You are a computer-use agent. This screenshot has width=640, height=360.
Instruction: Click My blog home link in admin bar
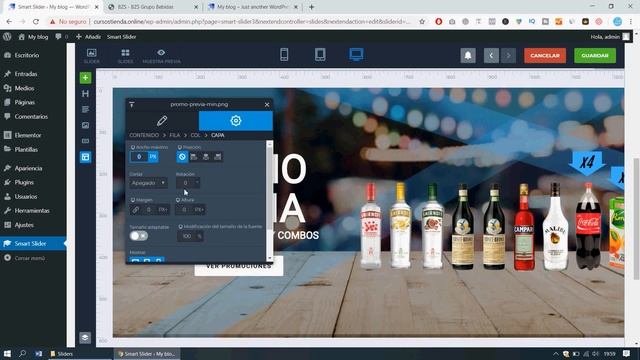pos(33,37)
